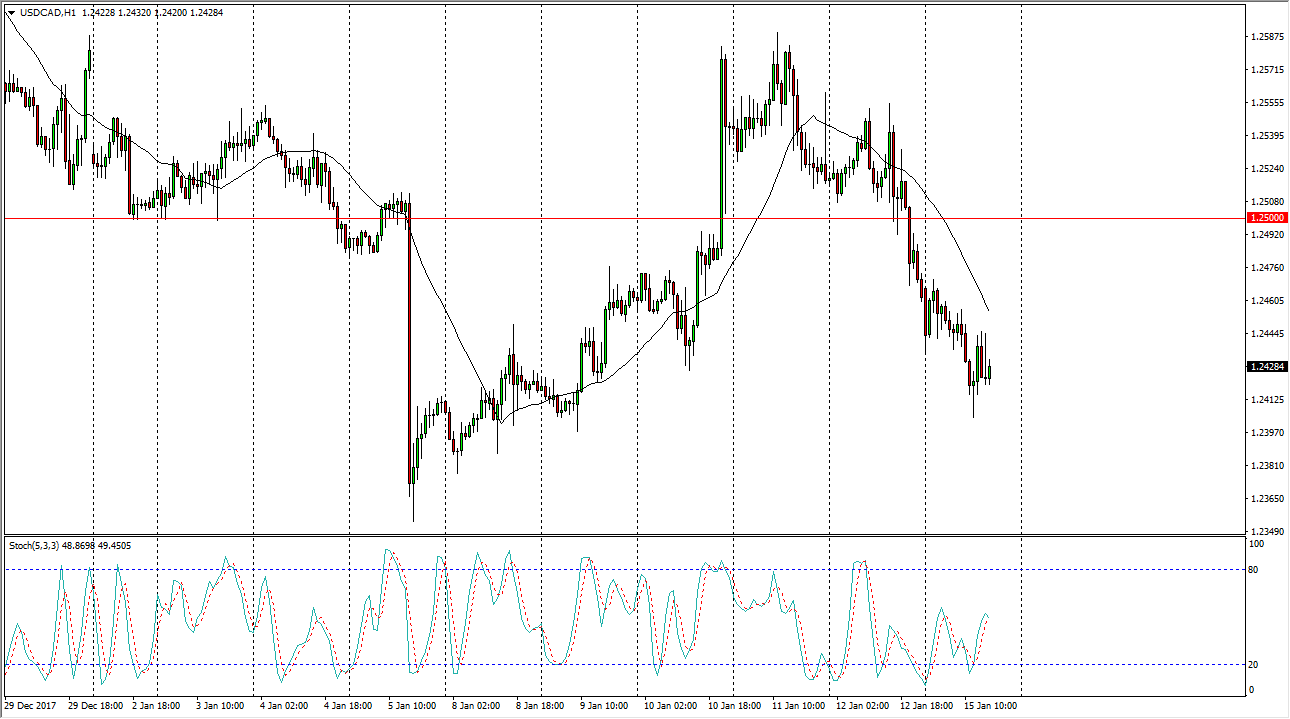
Task: Click the 100 value on the stochastic scale
Action: pos(1259,544)
